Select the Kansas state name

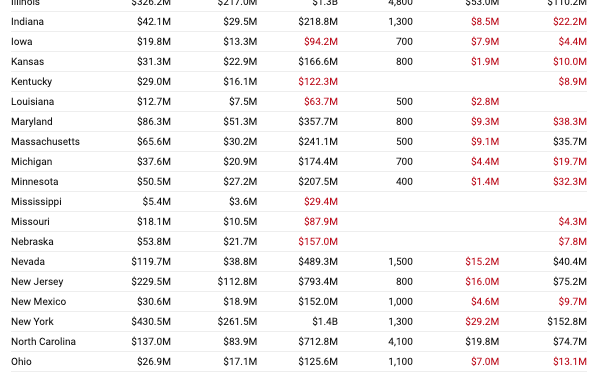(27, 62)
